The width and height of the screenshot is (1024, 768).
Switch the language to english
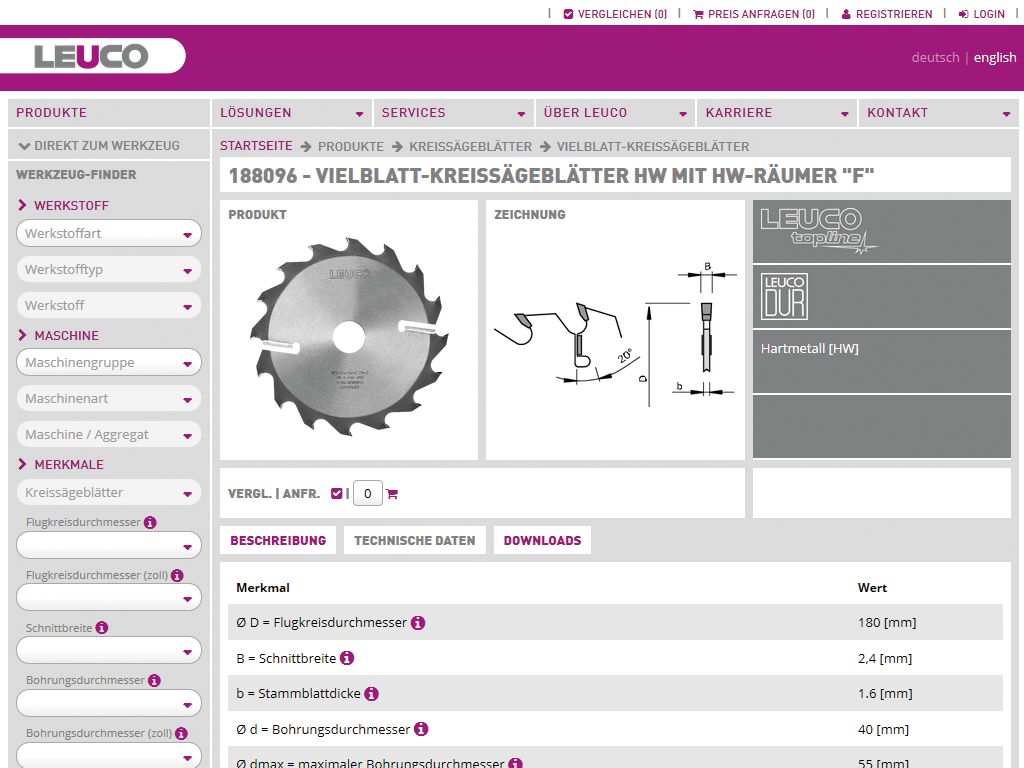coord(994,57)
